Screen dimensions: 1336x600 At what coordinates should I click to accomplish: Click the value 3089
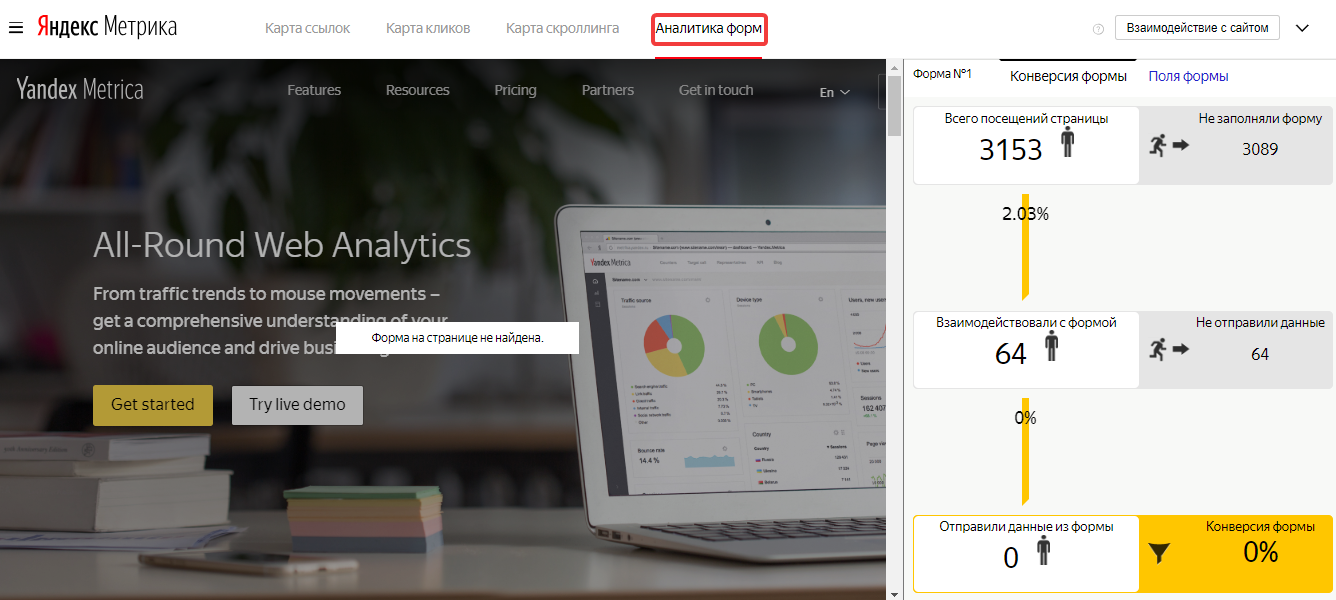point(1260,150)
